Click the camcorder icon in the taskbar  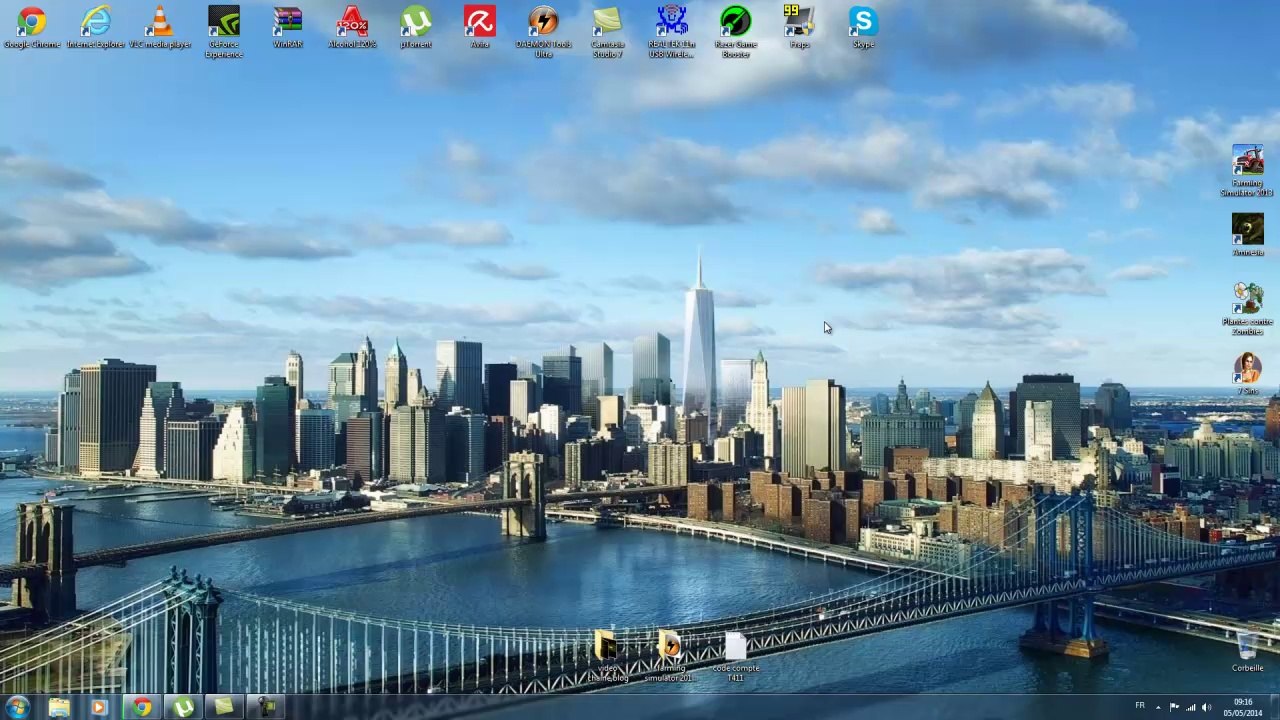pos(266,708)
